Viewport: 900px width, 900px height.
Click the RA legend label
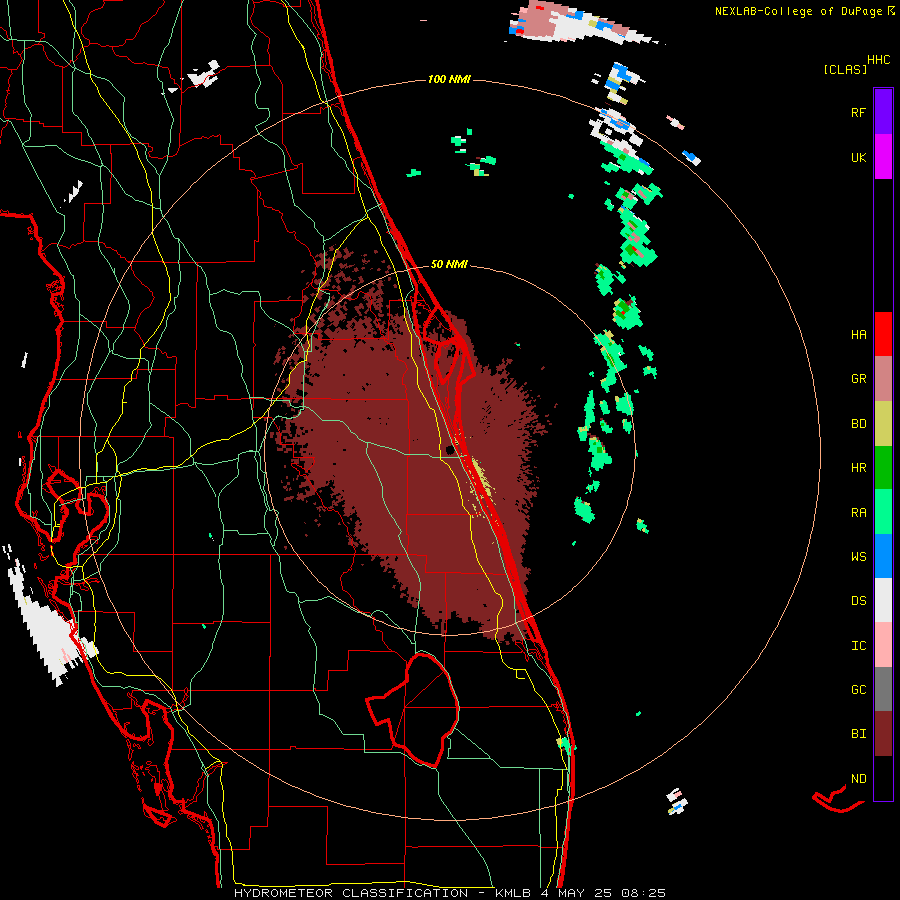[858, 513]
